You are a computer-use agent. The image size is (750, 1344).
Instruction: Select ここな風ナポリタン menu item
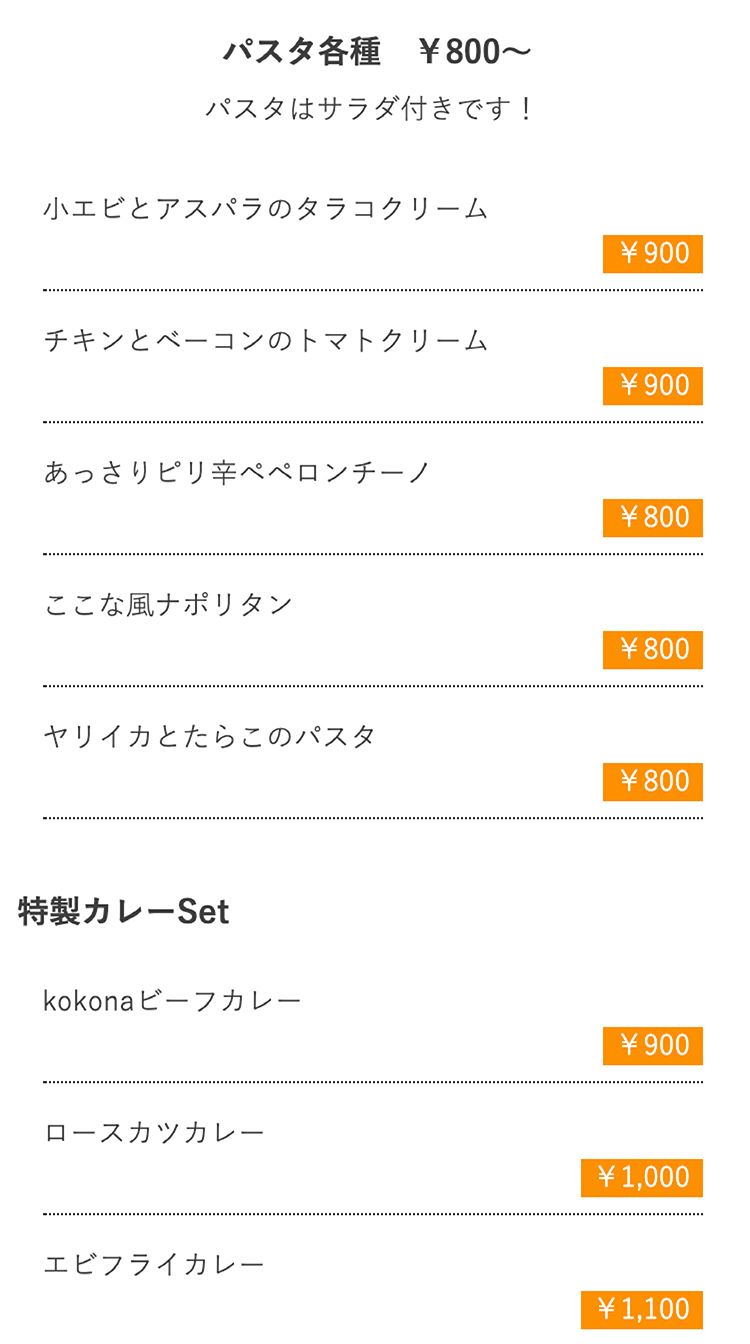pyautogui.click(x=169, y=605)
